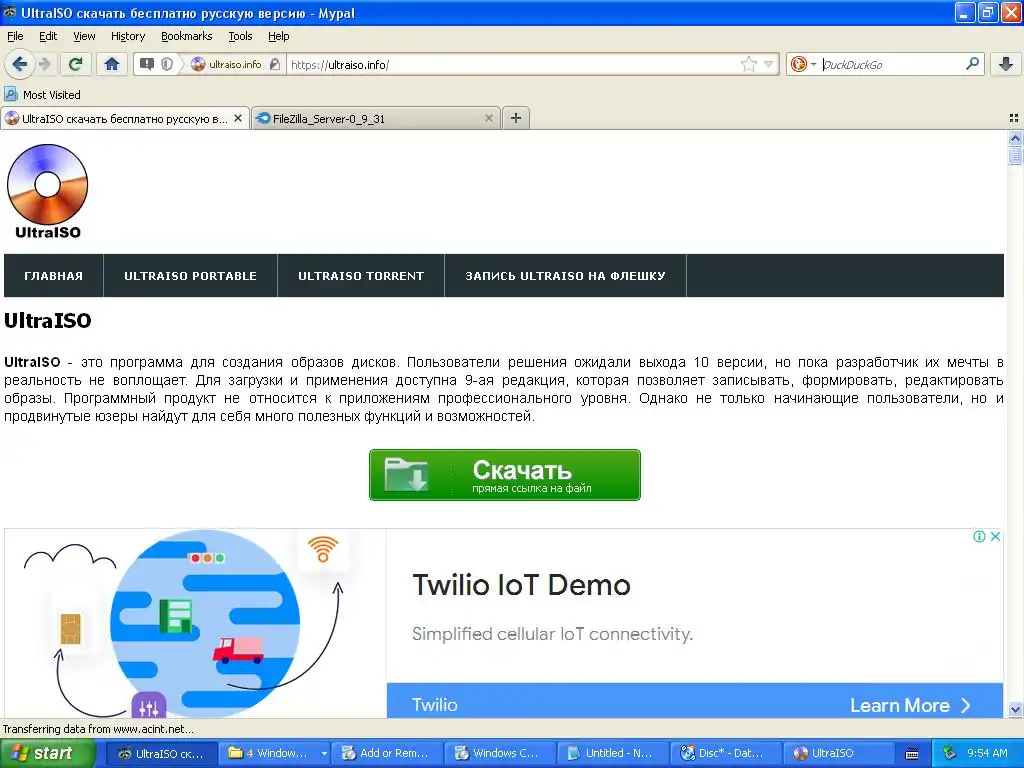Switch to UltraISO ск... Mypal taskbar button
1024x768 pixels.
[161, 753]
